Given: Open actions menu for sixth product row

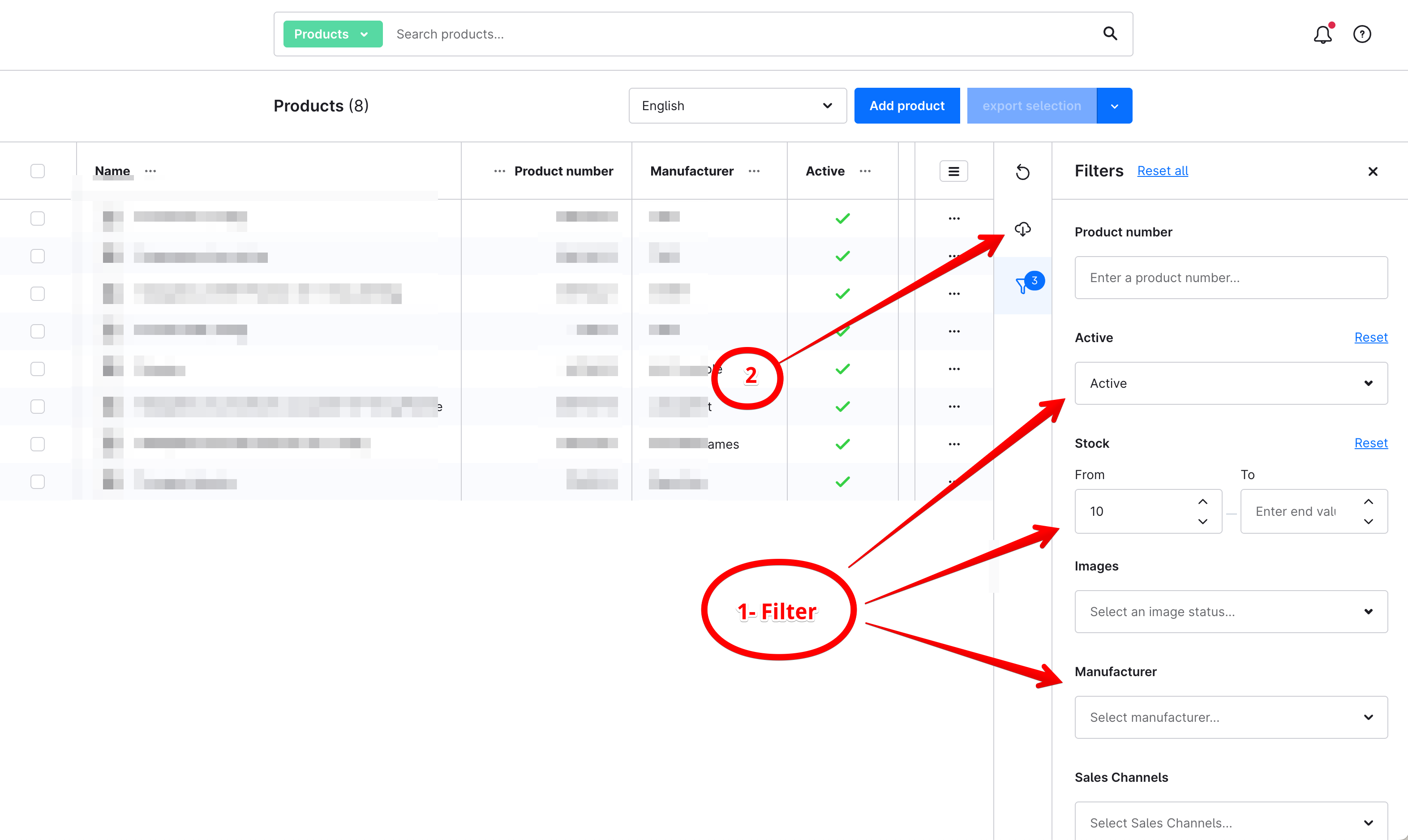Looking at the screenshot, I should 954,407.
